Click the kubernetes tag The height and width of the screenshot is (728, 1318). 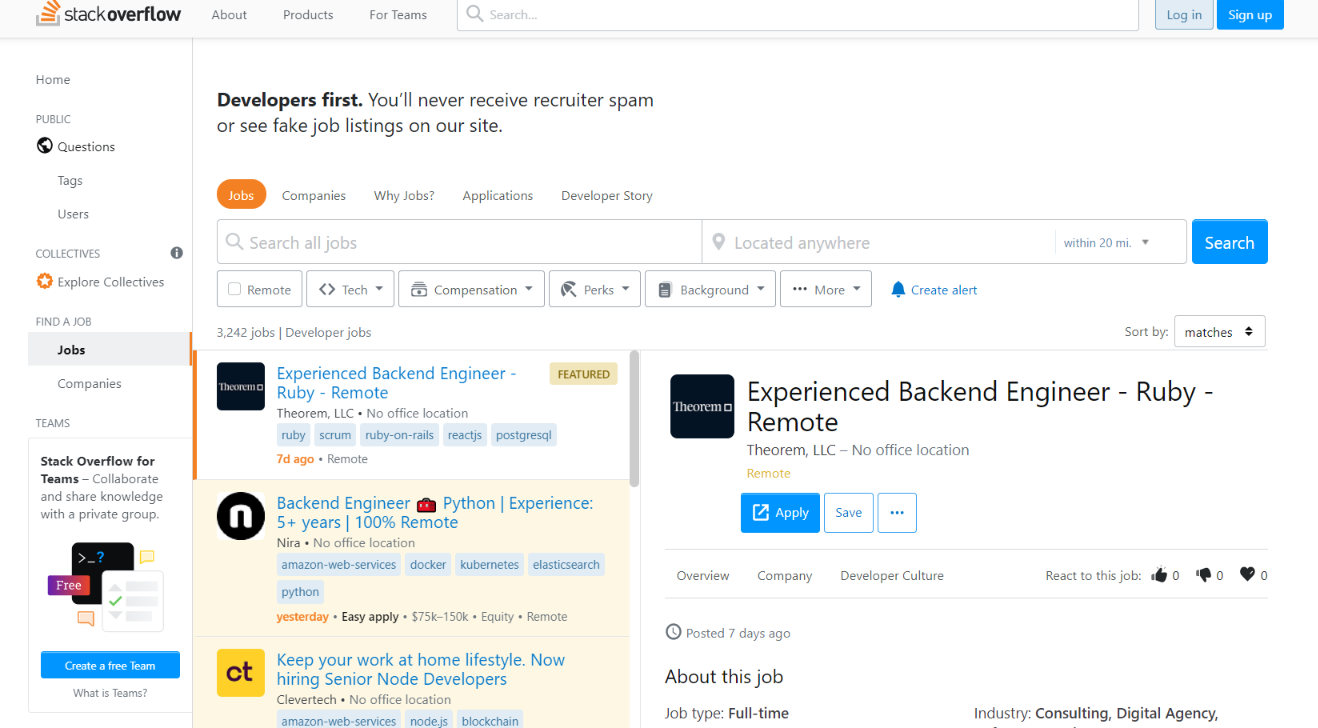pyautogui.click(x=490, y=565)
